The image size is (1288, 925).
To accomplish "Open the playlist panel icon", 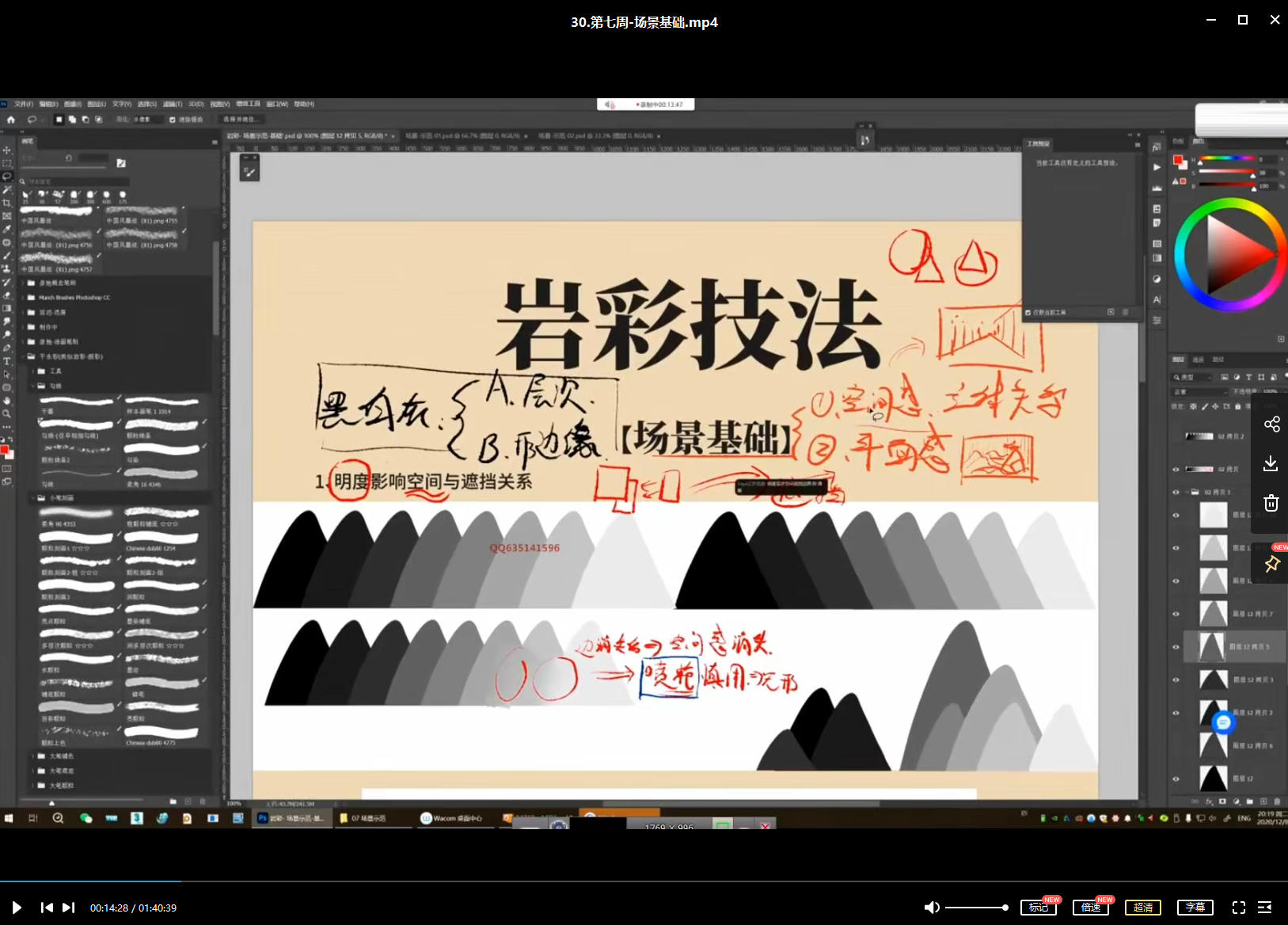I will tap(1265, 908).
